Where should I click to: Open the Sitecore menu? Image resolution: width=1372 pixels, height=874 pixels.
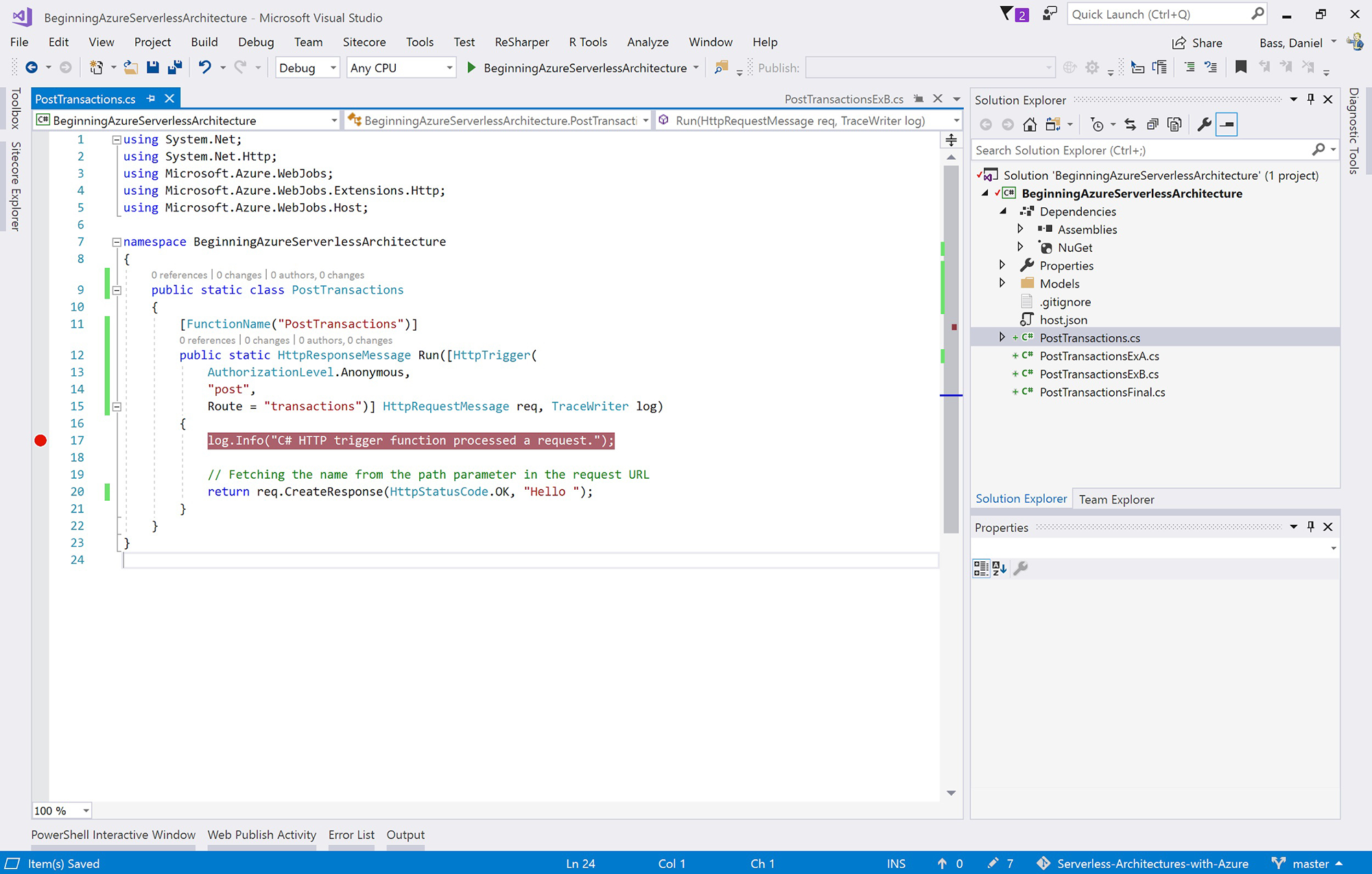tap(364, 42)
